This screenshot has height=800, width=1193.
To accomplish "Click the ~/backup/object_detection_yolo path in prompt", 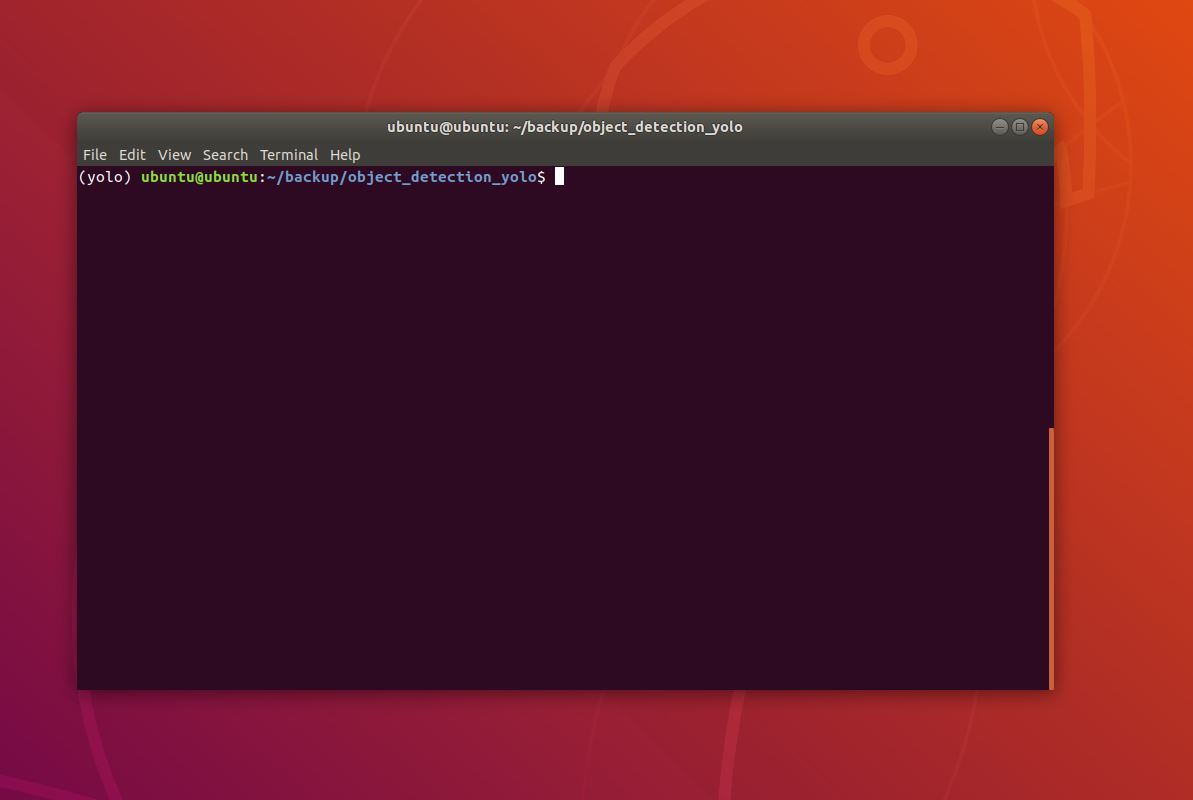I will [402, 177].
